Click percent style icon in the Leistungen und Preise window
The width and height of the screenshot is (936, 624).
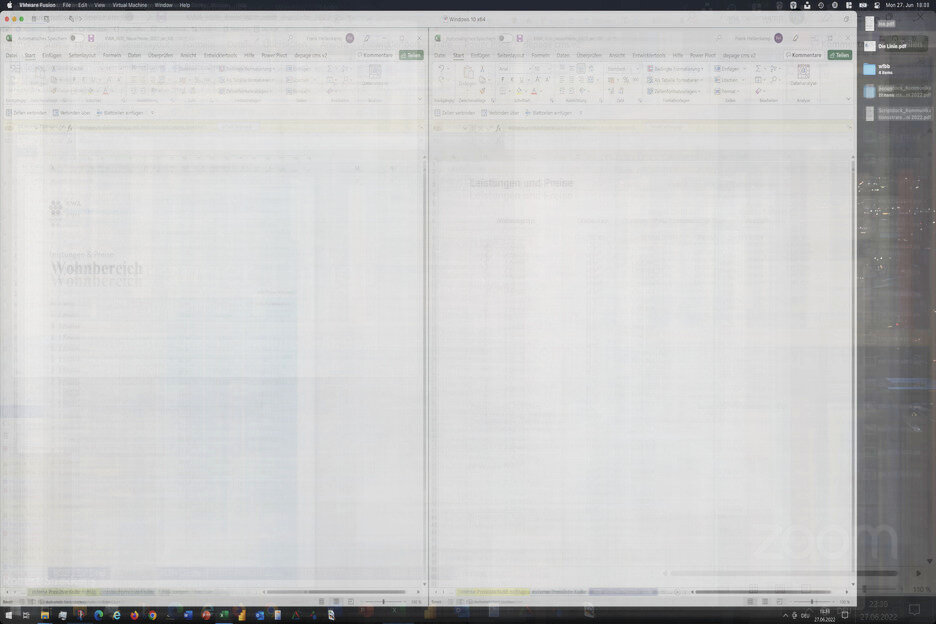click(626, 80)
